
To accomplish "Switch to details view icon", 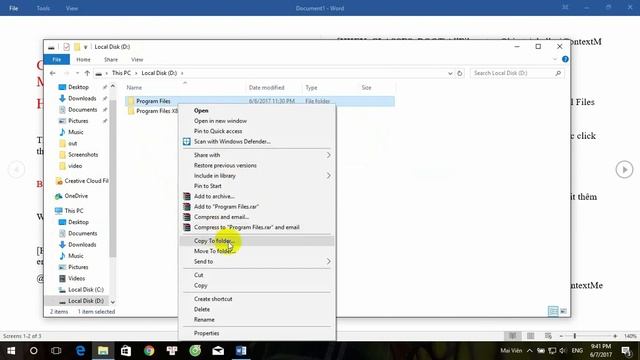I will pyautogui.click(x=553, y=311).
